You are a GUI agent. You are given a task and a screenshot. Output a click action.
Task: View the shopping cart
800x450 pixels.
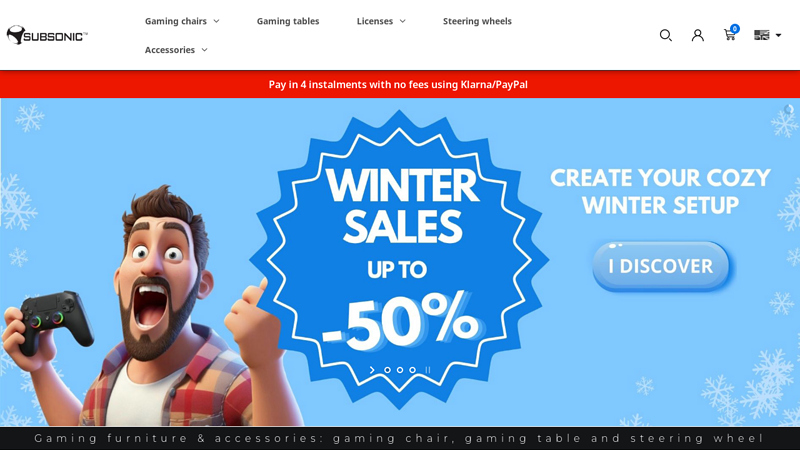point(730,35)
